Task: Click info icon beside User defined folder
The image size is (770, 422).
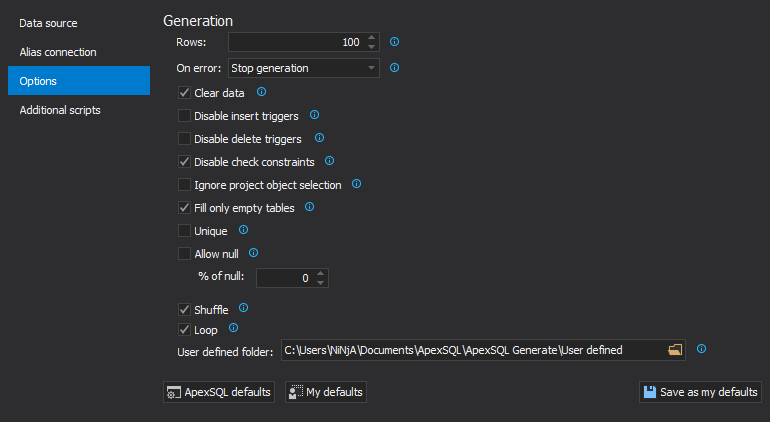Action: [702, 349]
